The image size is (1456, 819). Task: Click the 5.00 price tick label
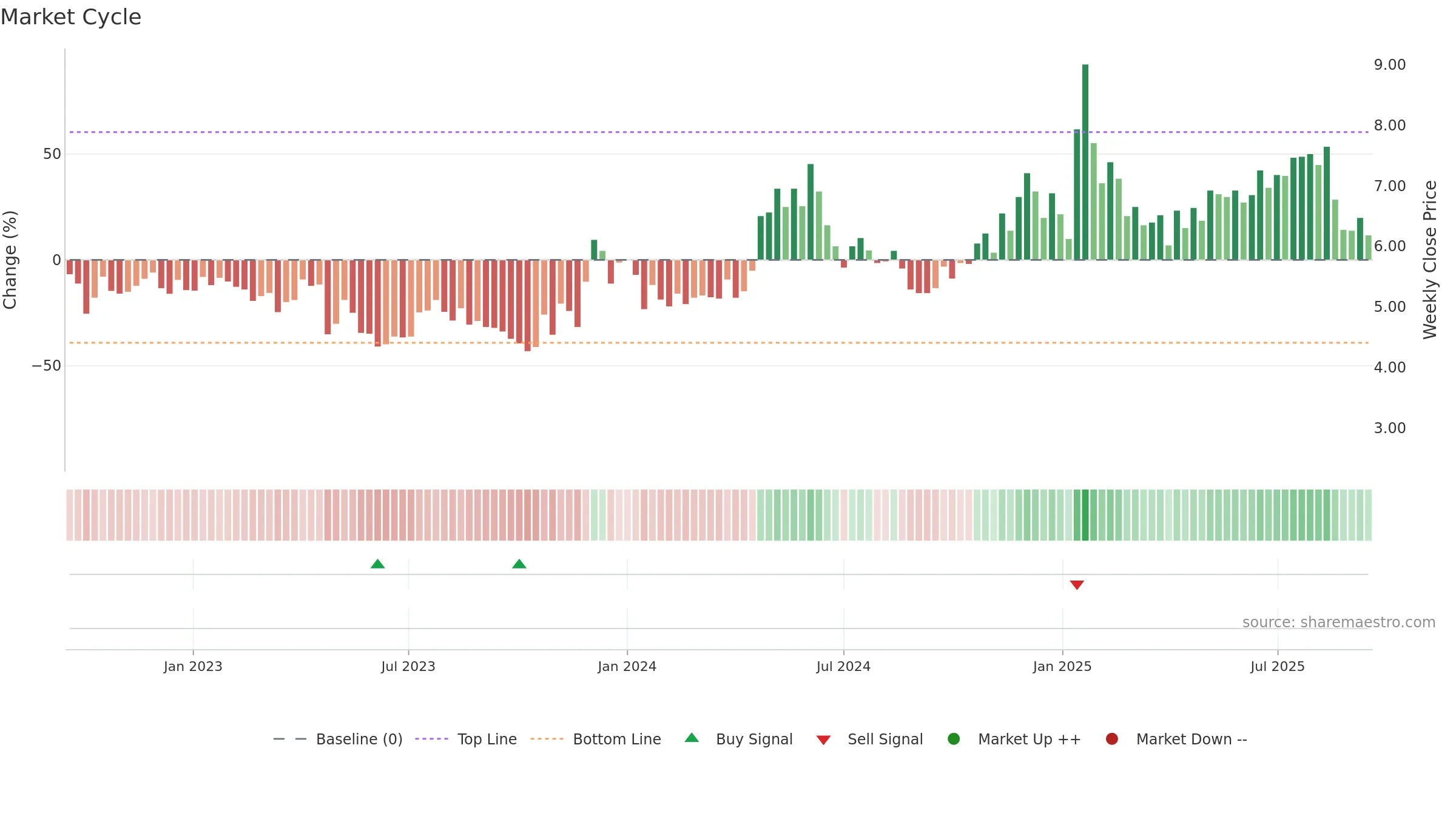coord(1390,307)
